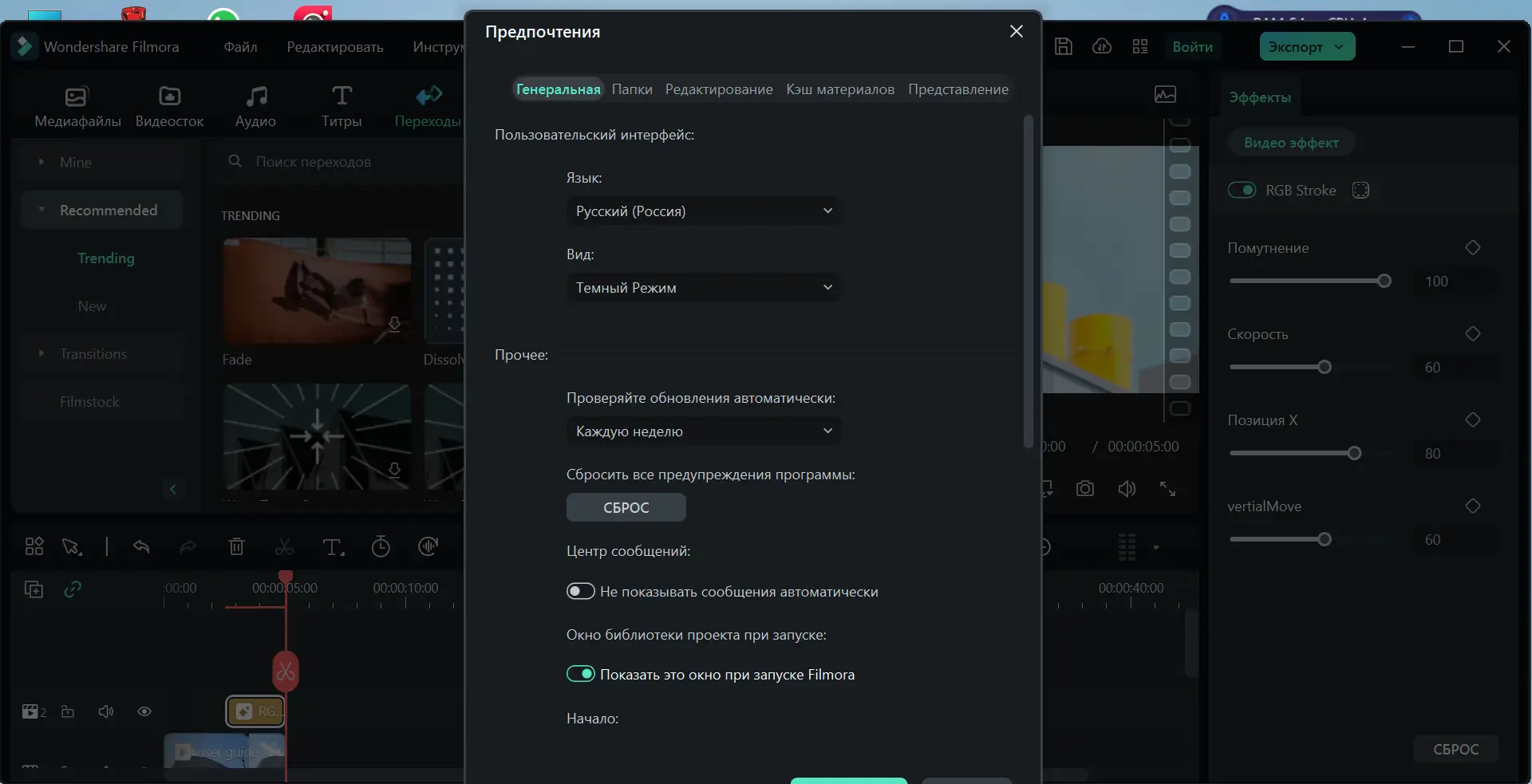Open the Медиафайлы media tab

[77, 107]
